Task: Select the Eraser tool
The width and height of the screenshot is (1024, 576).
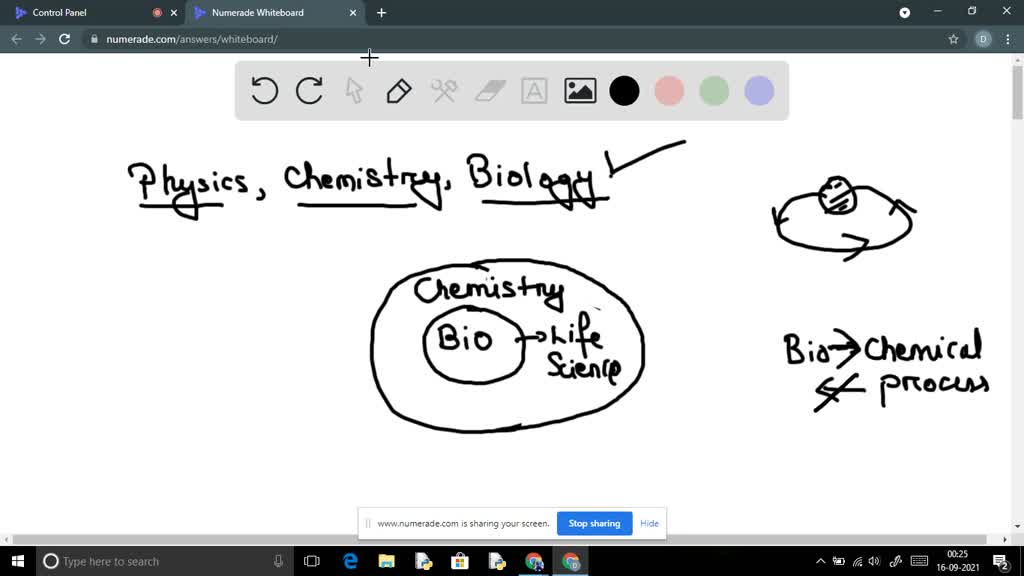Action: pos(488,90)
